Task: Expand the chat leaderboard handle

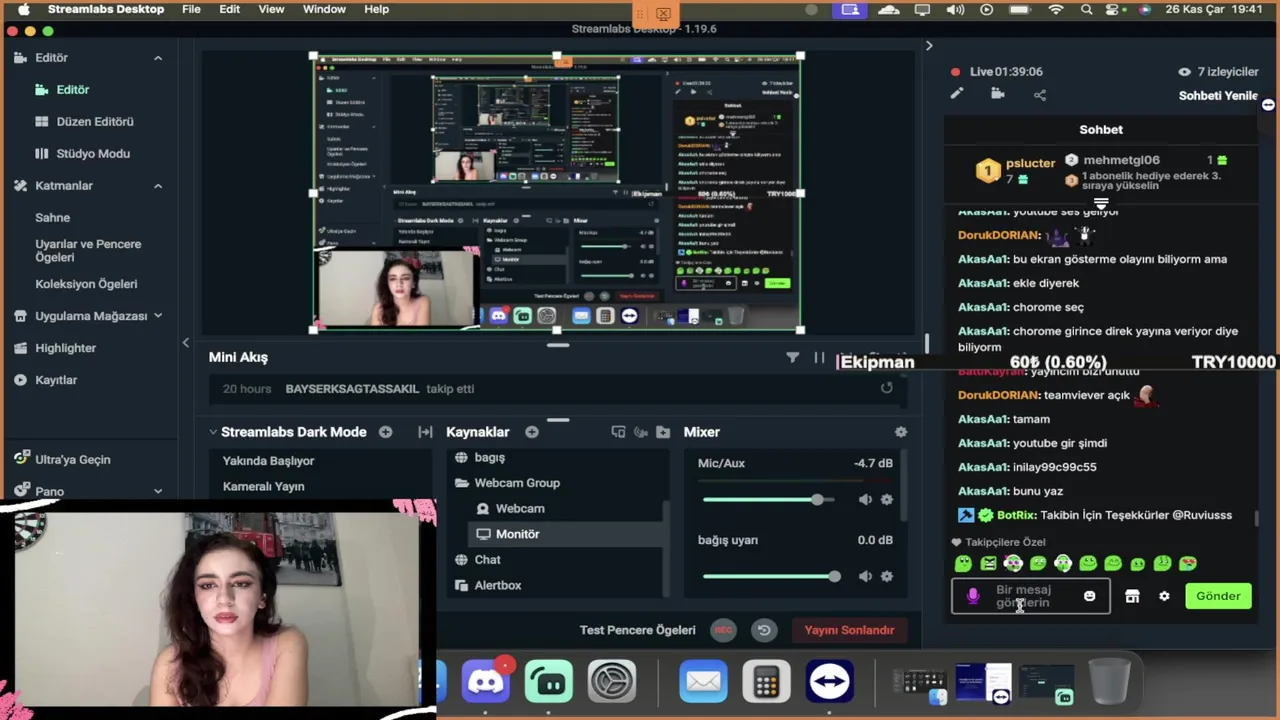Action: [1101, 203]
